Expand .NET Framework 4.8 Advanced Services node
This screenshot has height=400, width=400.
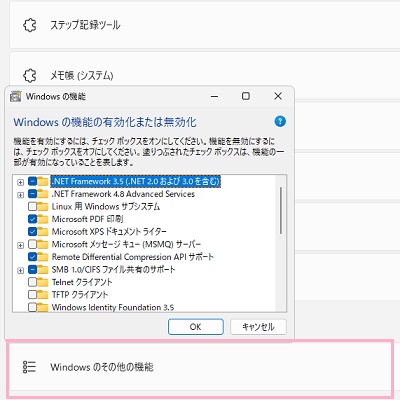(21, 195)
